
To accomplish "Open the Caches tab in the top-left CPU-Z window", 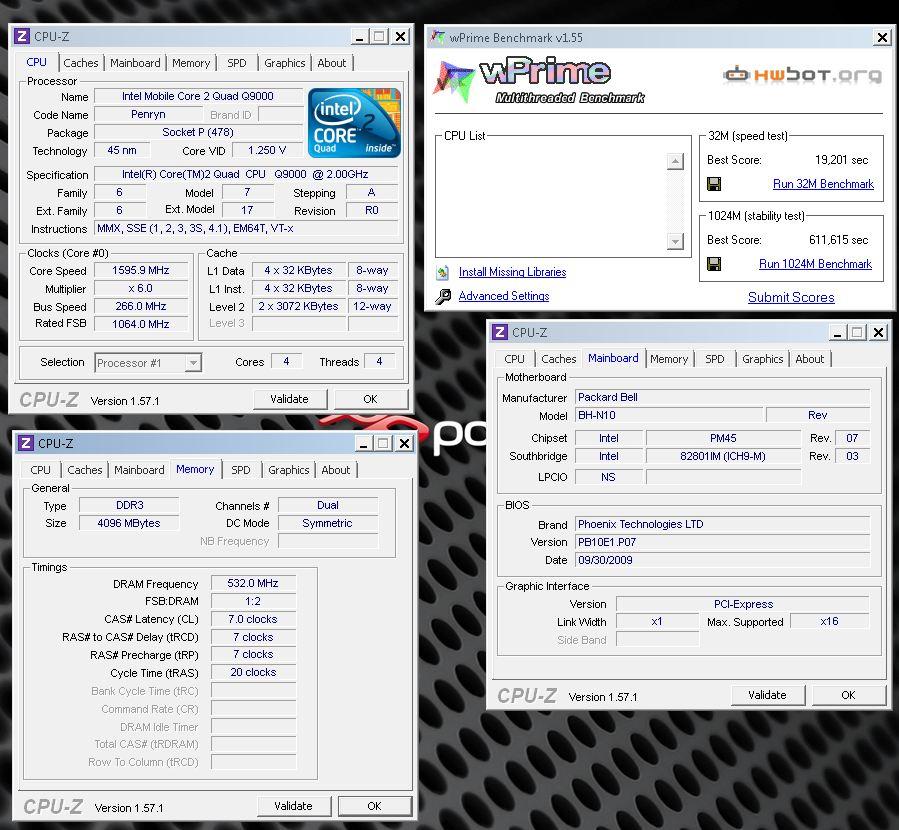I will tap(81, 63).
